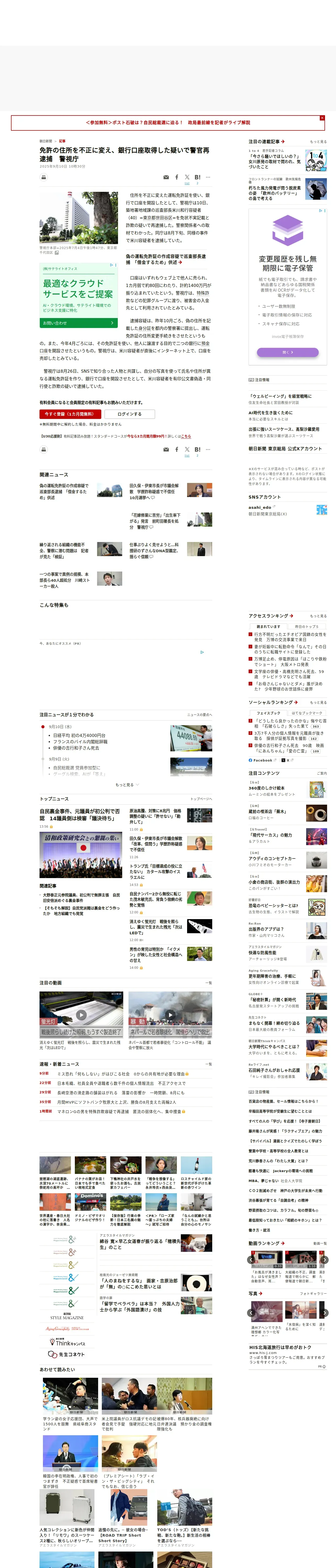Viewport: 336px width, 1568px height.
Task: Switch to はてなブックマーク tab
Action: [307, 713]
